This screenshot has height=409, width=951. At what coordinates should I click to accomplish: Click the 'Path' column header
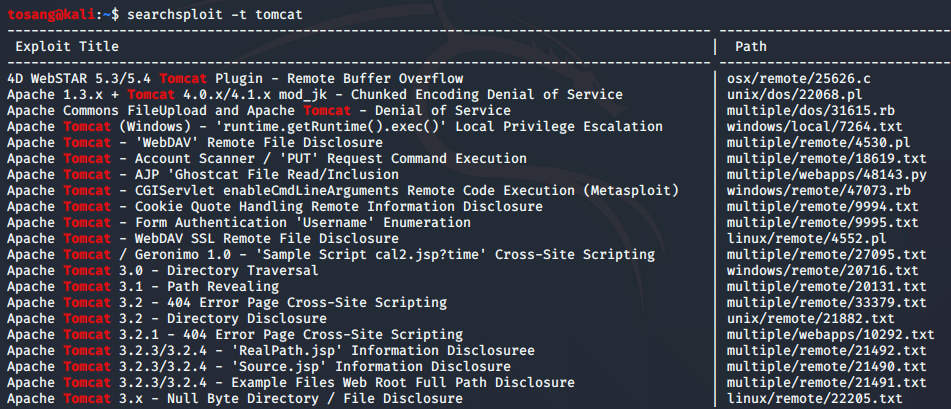(751, 47)
